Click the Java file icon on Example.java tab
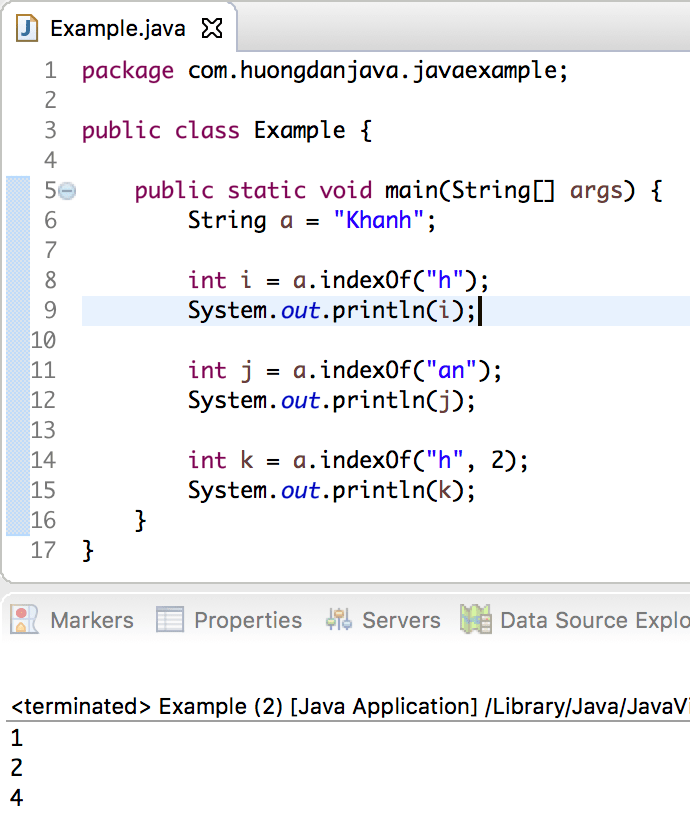690x822 pixels. coord(27,28)
